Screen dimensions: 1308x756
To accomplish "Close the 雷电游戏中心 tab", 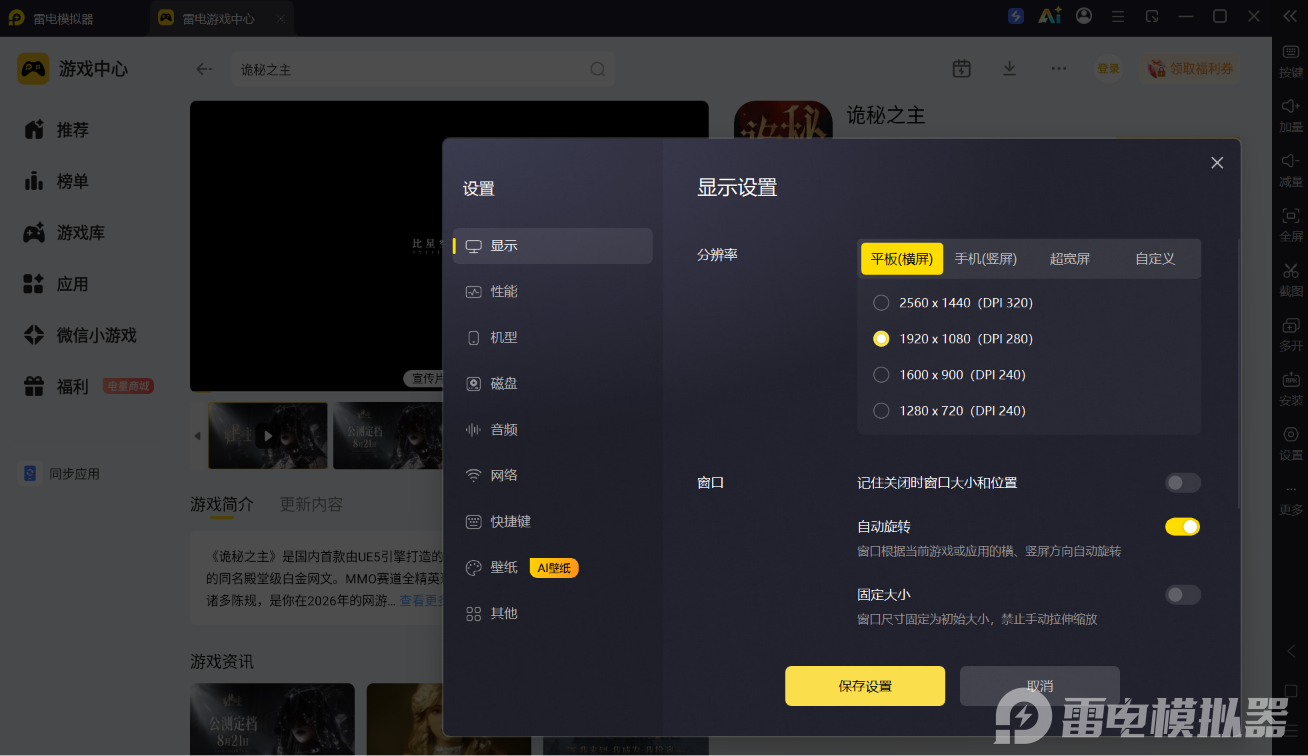I will [281, 18].
